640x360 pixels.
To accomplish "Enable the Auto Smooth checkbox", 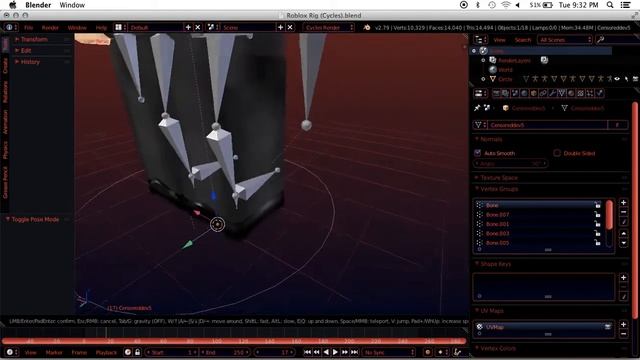I will pyautogui.click(x=477, y=153).
